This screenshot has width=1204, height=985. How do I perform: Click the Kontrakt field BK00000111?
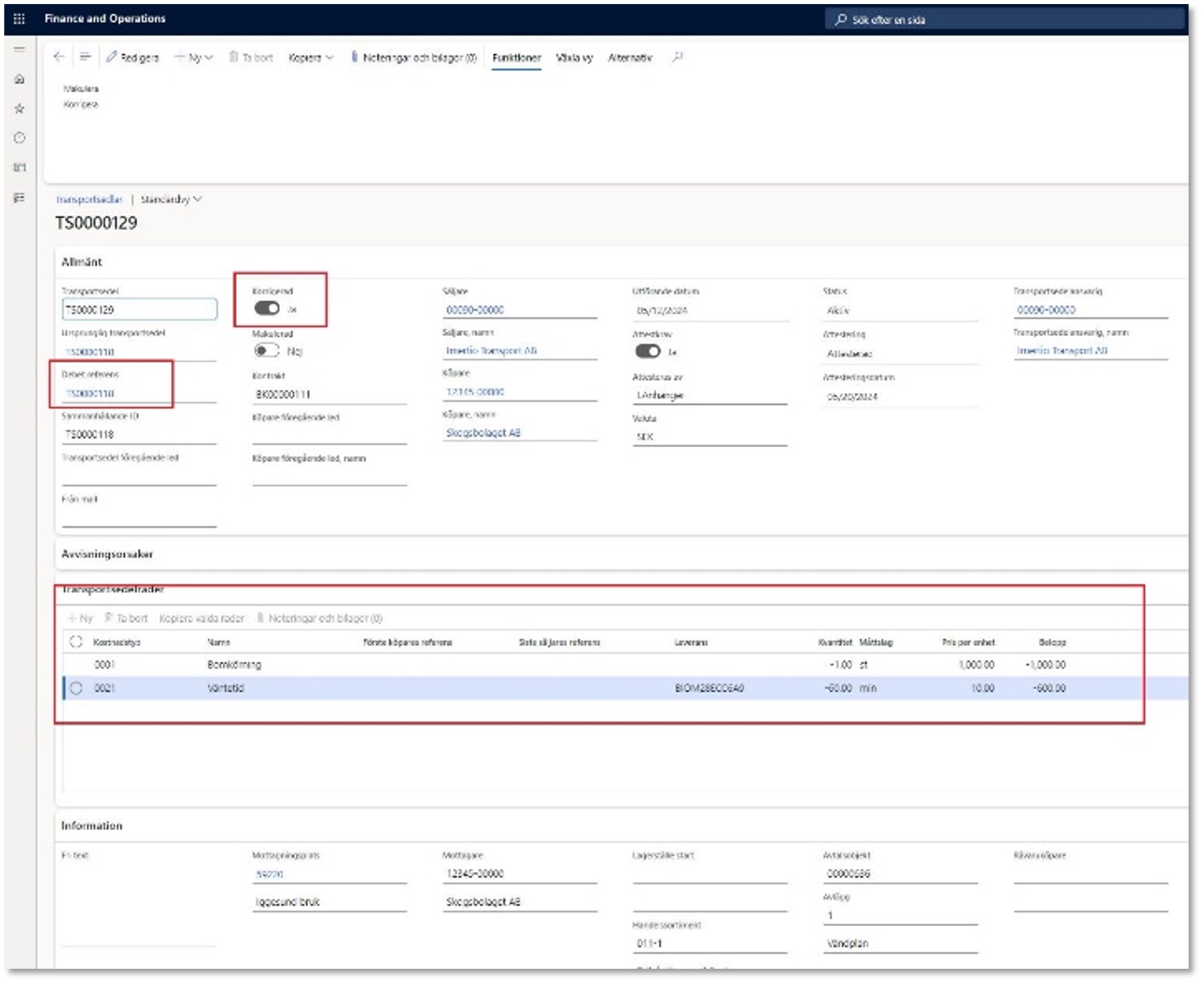pyautogui.click(x=329, y=394)
